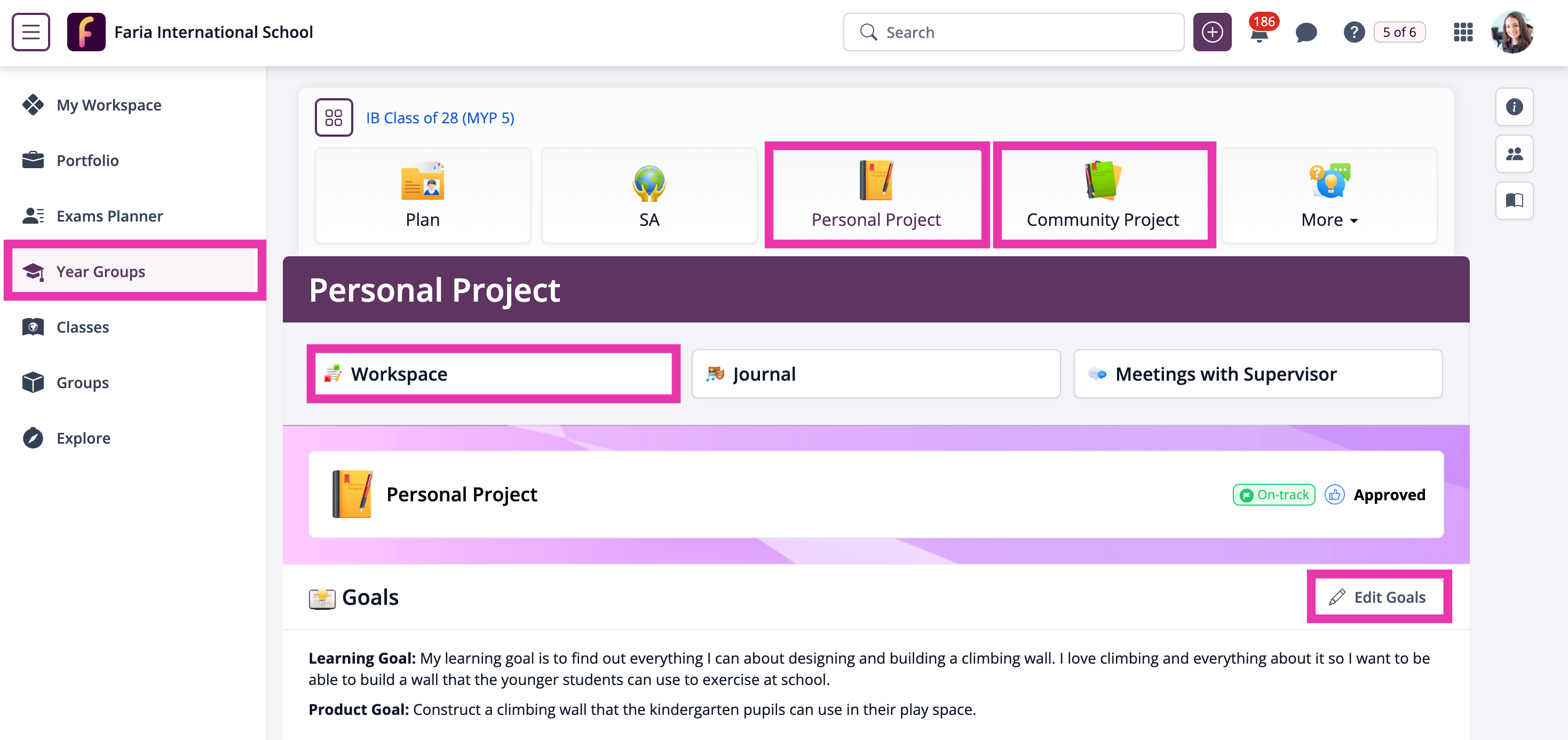Screen dimensions: 1568x740
Task: Open Explore in sidebar
Action: pos(134,438)
